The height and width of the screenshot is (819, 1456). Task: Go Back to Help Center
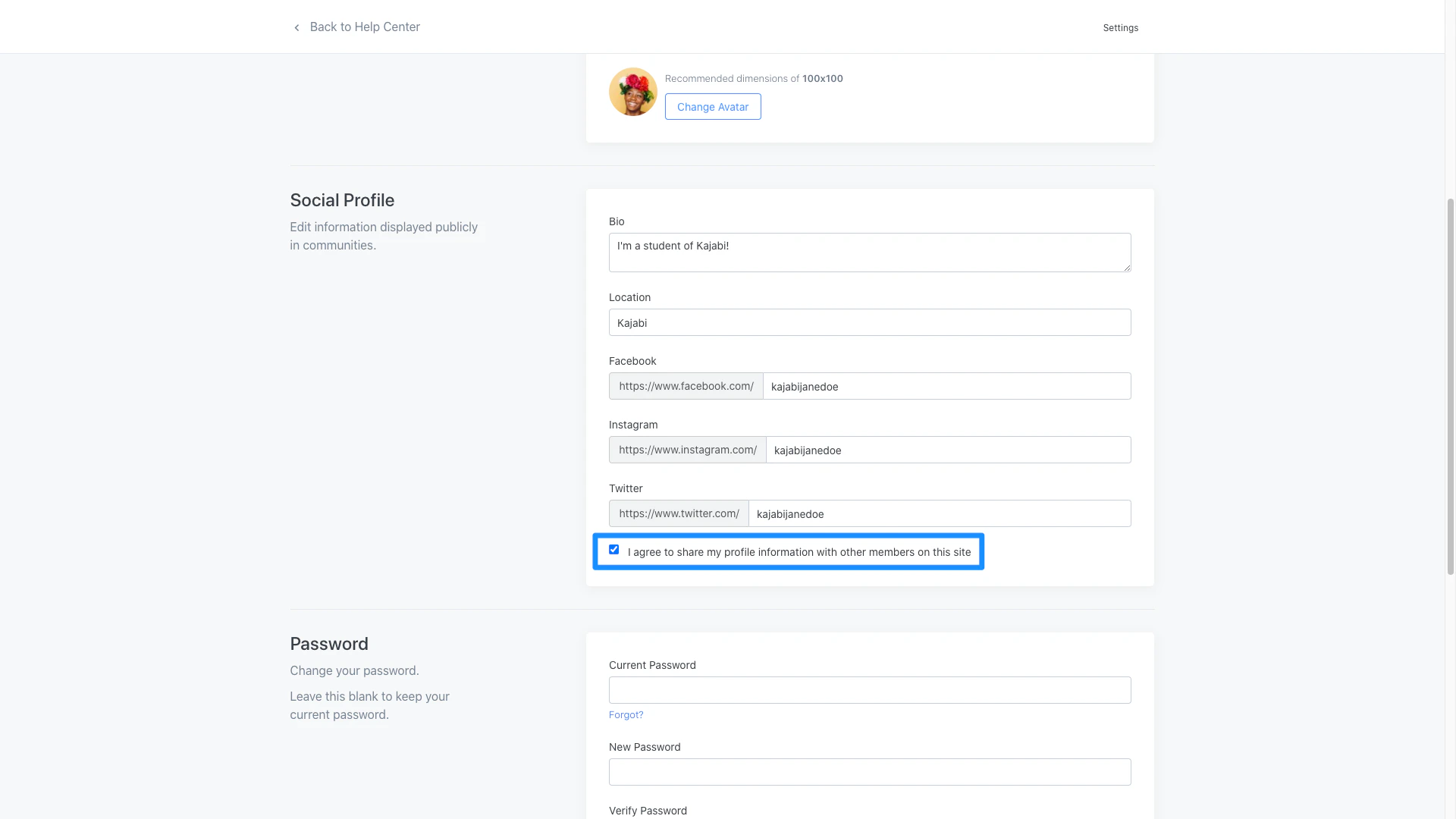coord(364,27)
